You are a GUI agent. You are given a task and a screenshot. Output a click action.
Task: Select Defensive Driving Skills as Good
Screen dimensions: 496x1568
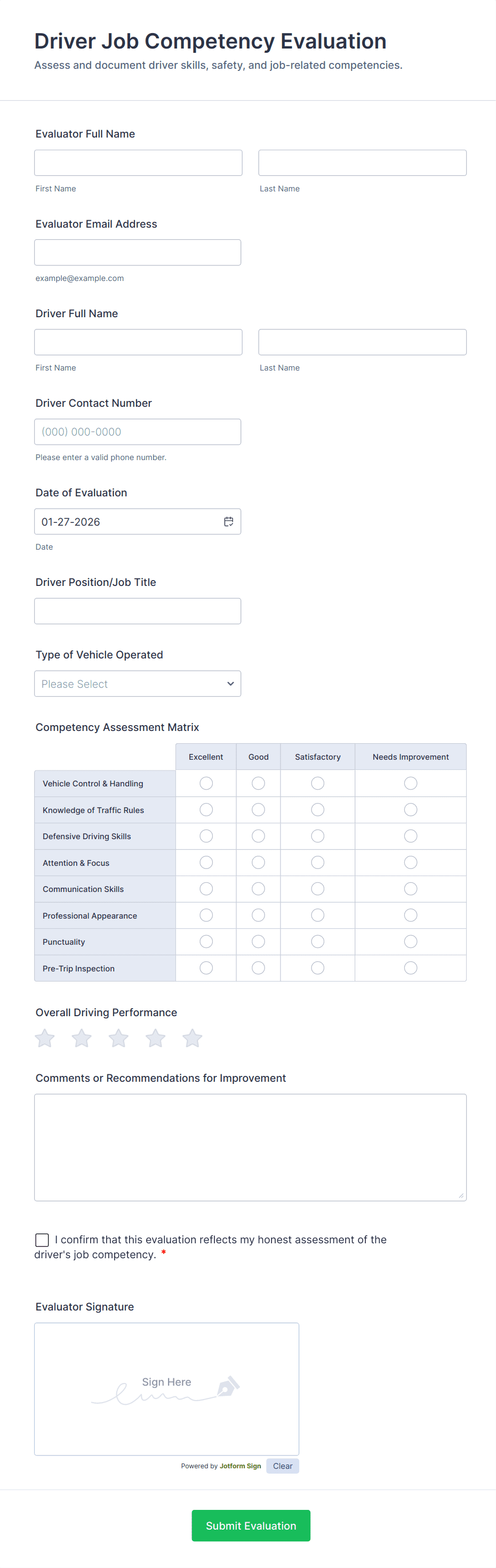[x=258, y=836]
